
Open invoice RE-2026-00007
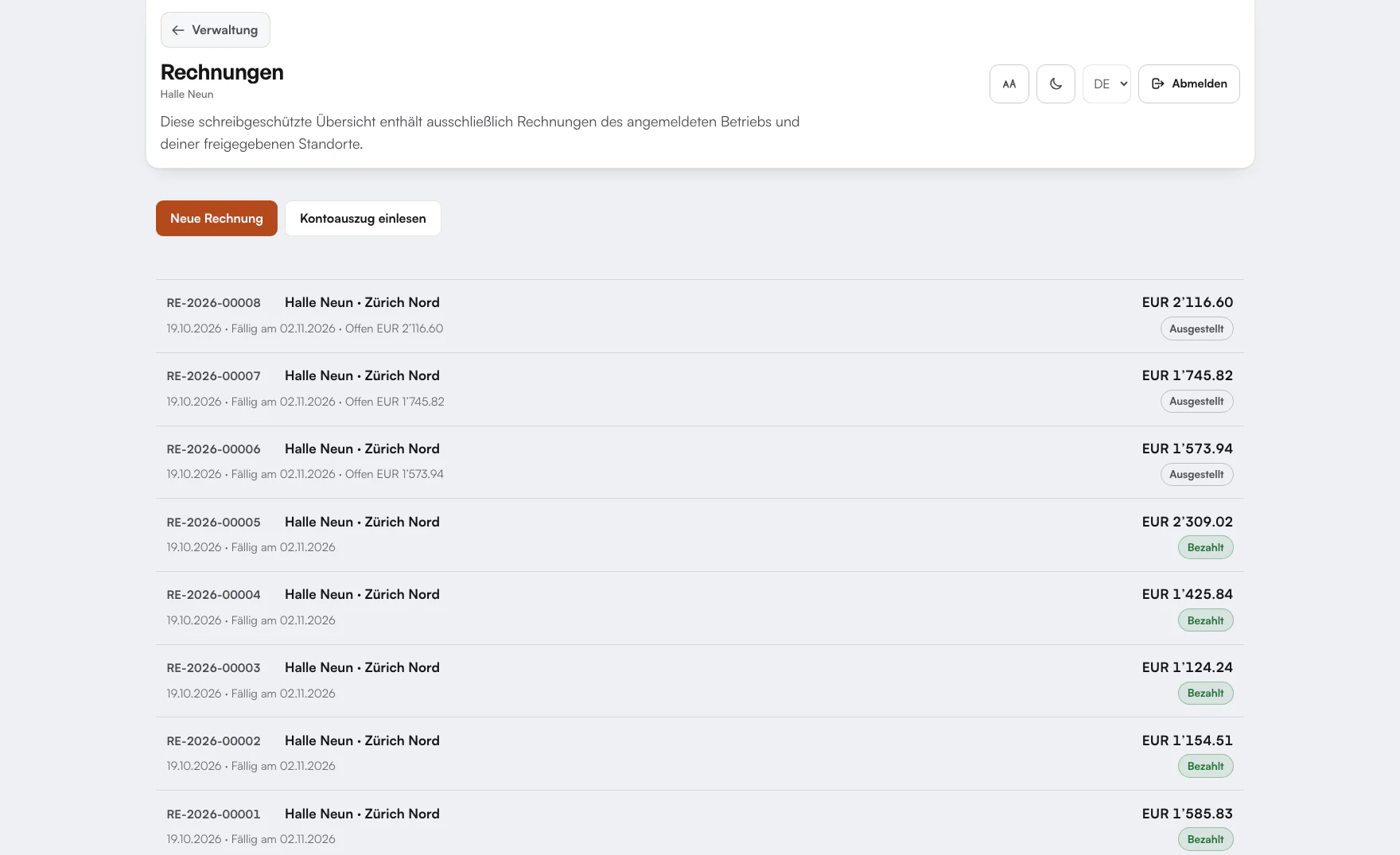[x=699, y=389]
